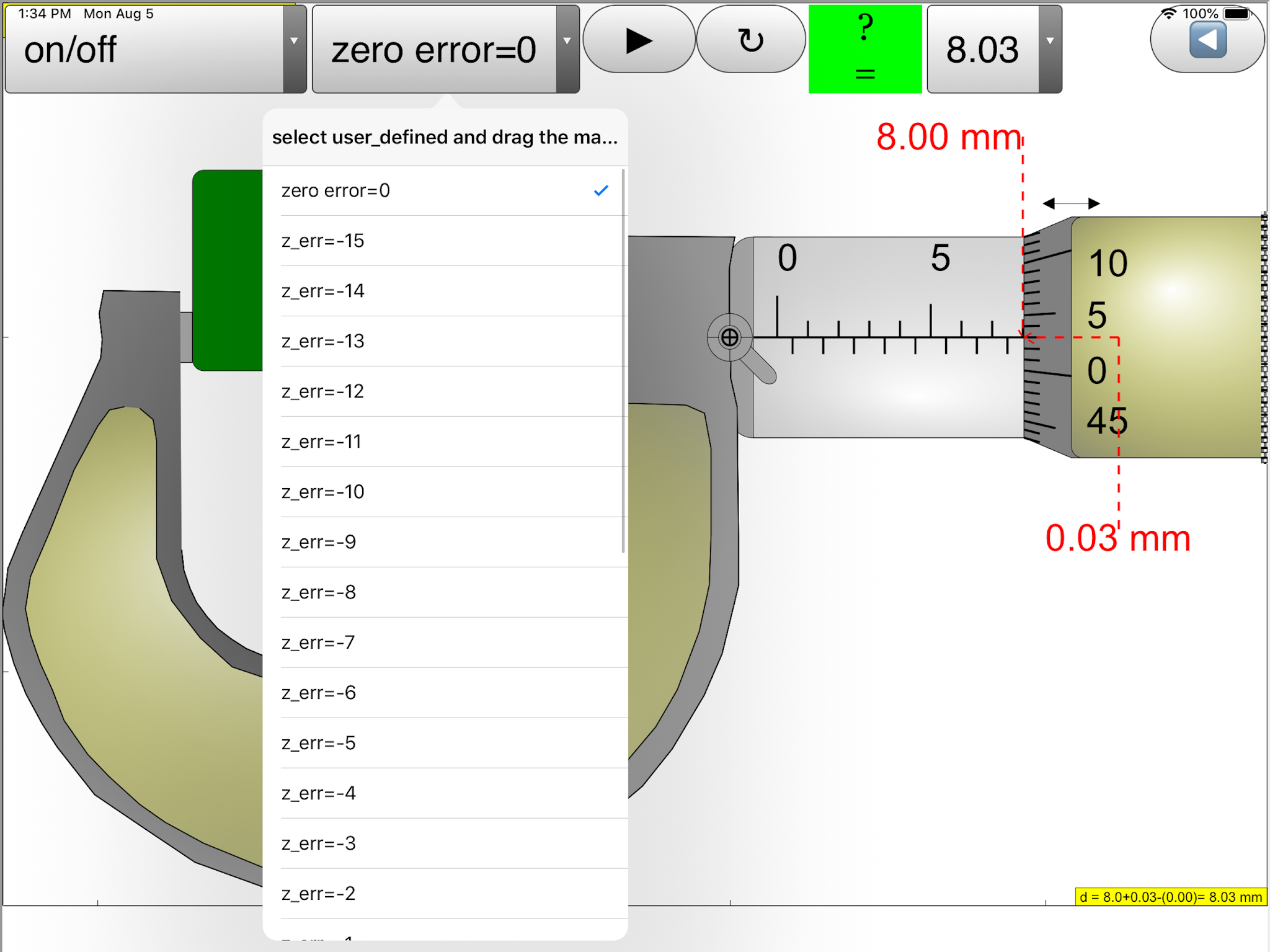Tap the green anvil object block
The image size is (1270, 952).
[x=228, y=270]
